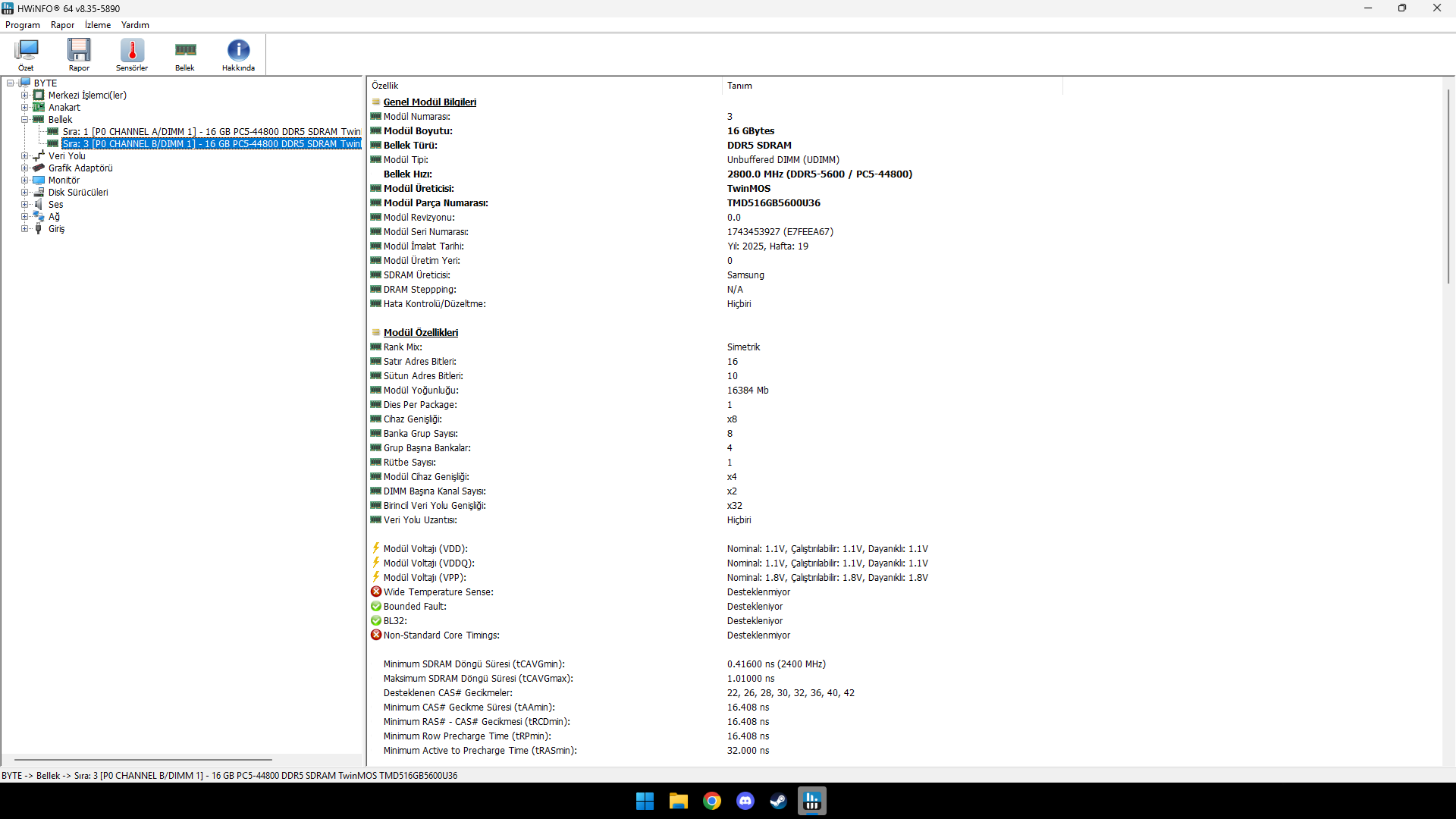Screen dimensions: 1456x819
Task: Click the HWiNFO taskbar icon
Action: point(812,801)
